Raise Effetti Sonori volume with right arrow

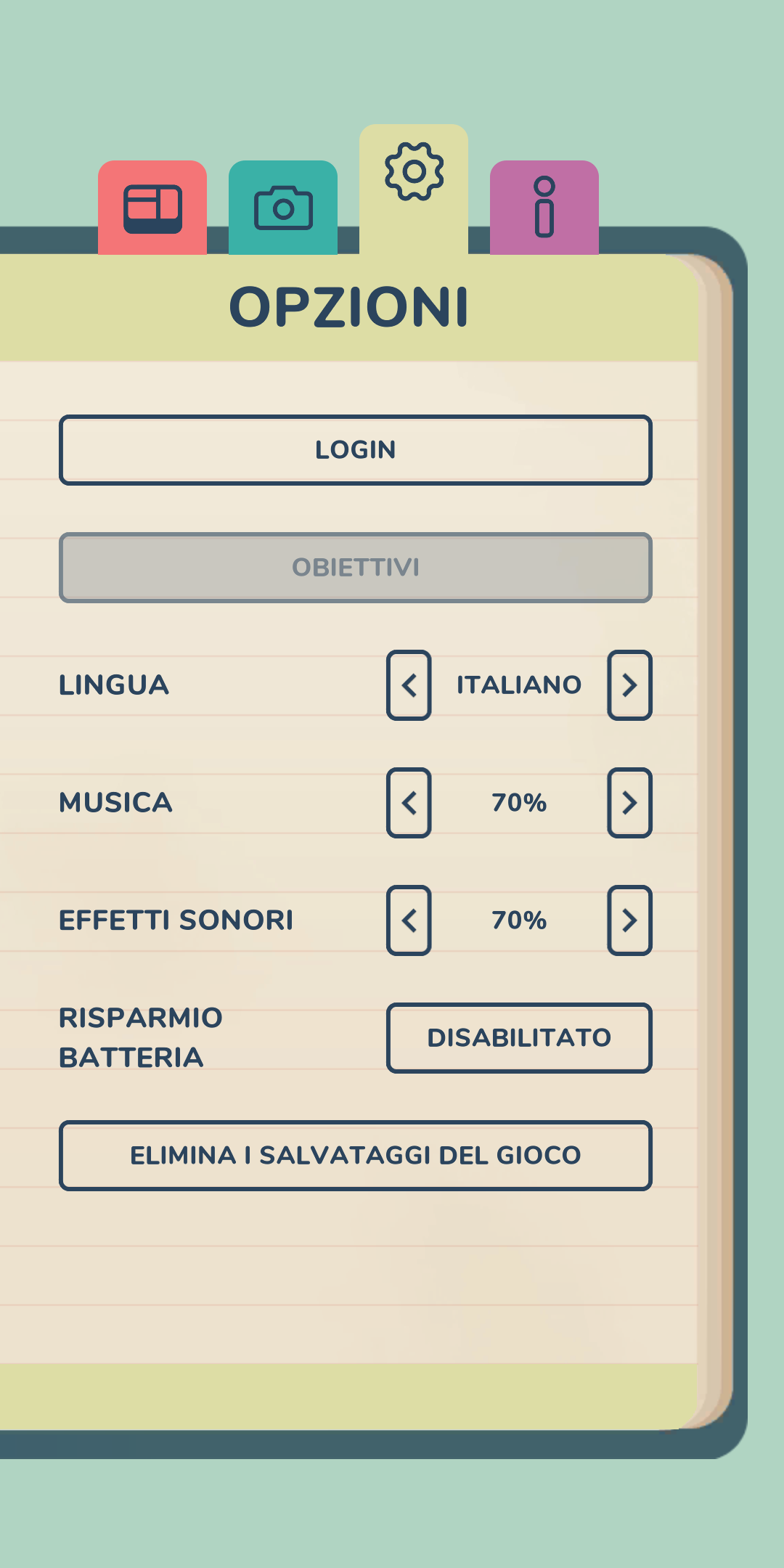tap(629, 920)
